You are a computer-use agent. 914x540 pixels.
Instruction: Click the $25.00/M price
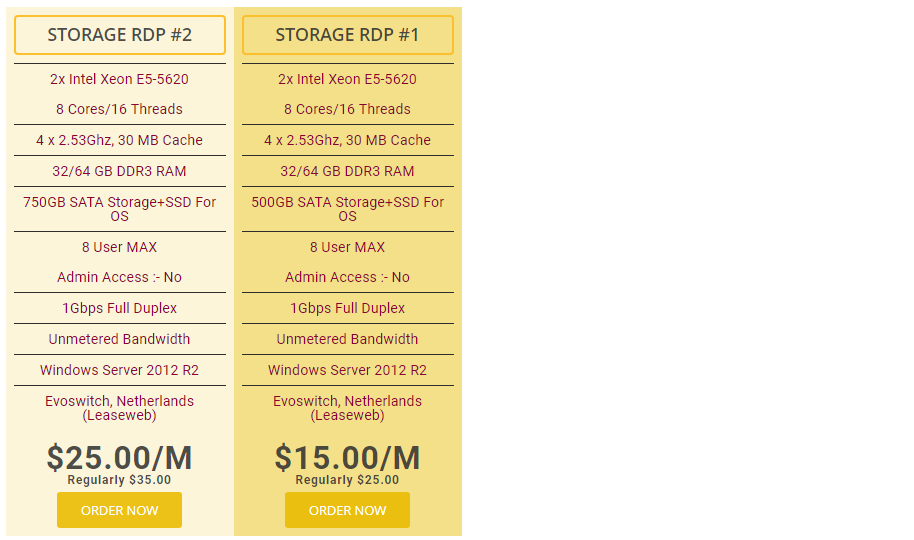click(119, 457)
